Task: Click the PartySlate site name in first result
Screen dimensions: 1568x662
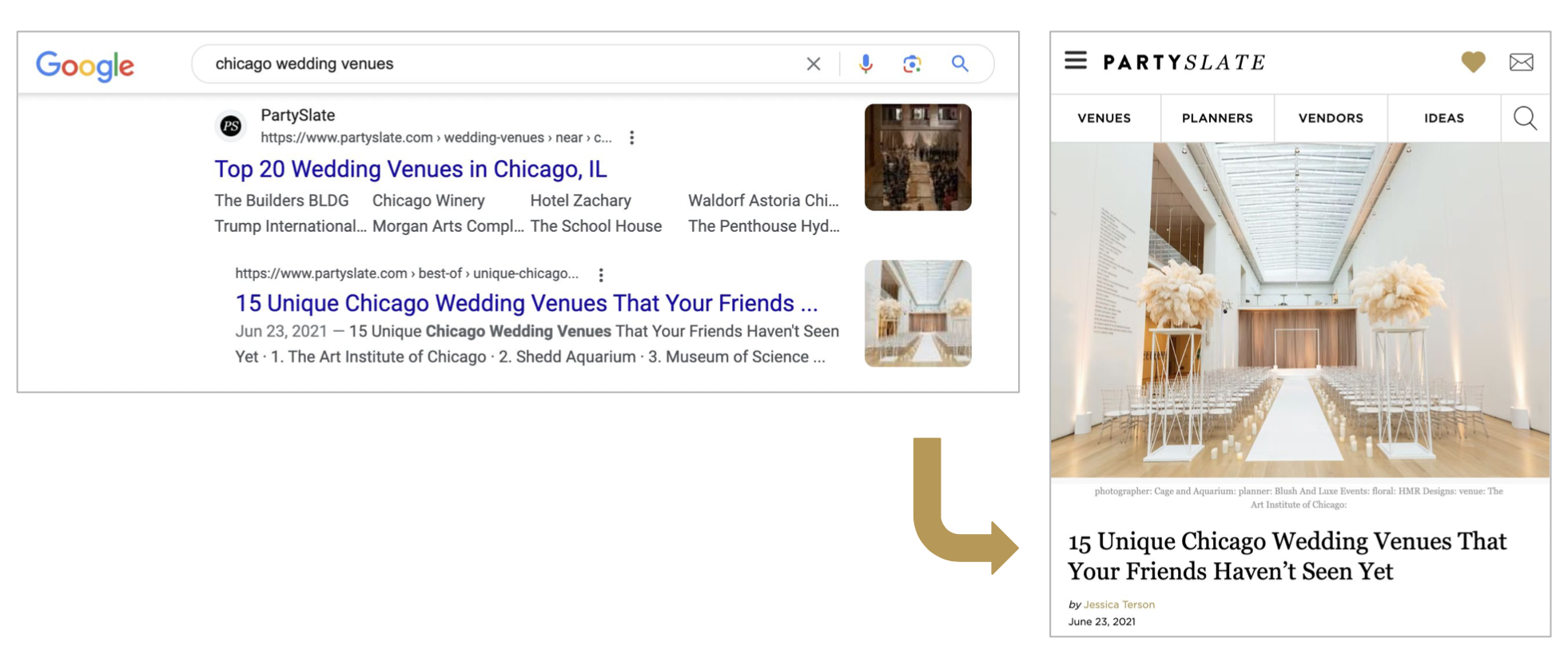Action: pyautogui.click(x=297, y=115)
